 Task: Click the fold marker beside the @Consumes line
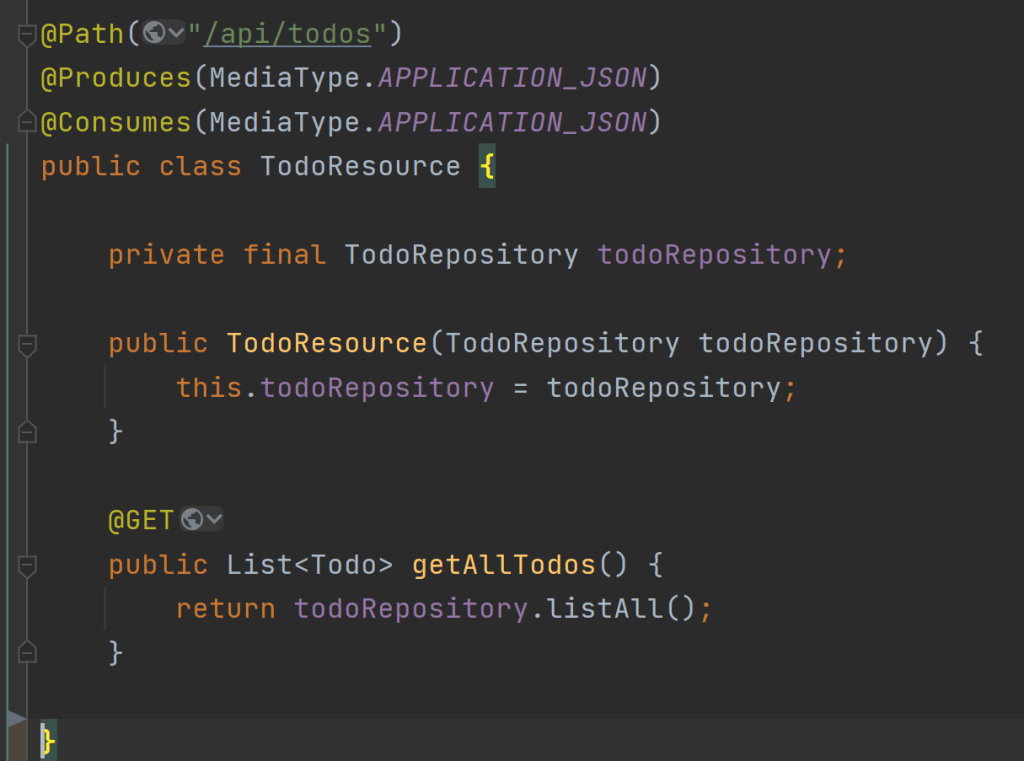[x=27, y=123]
